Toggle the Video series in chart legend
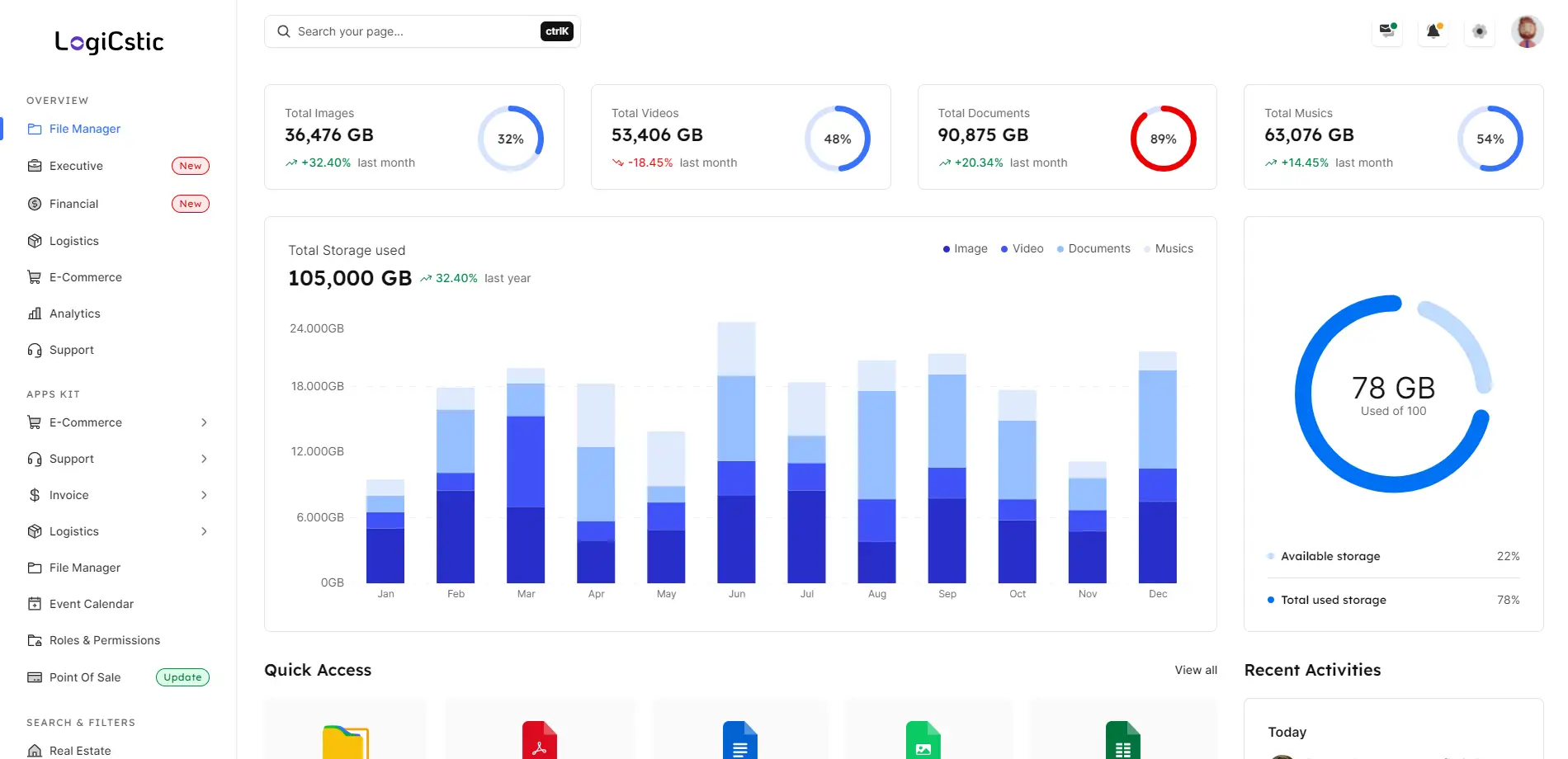The width and height of the screenshot is (1568, 759). tap(1023, 248)
